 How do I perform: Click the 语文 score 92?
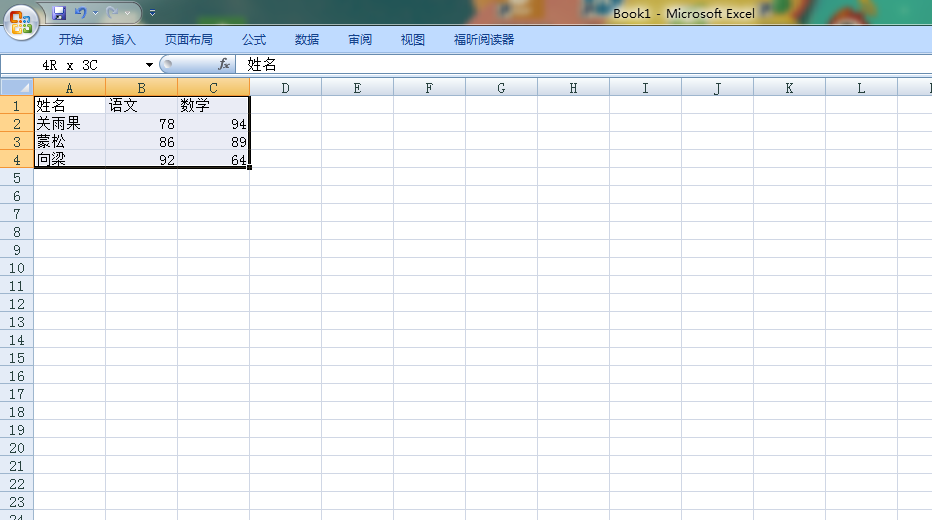click(x=141, y=160)
